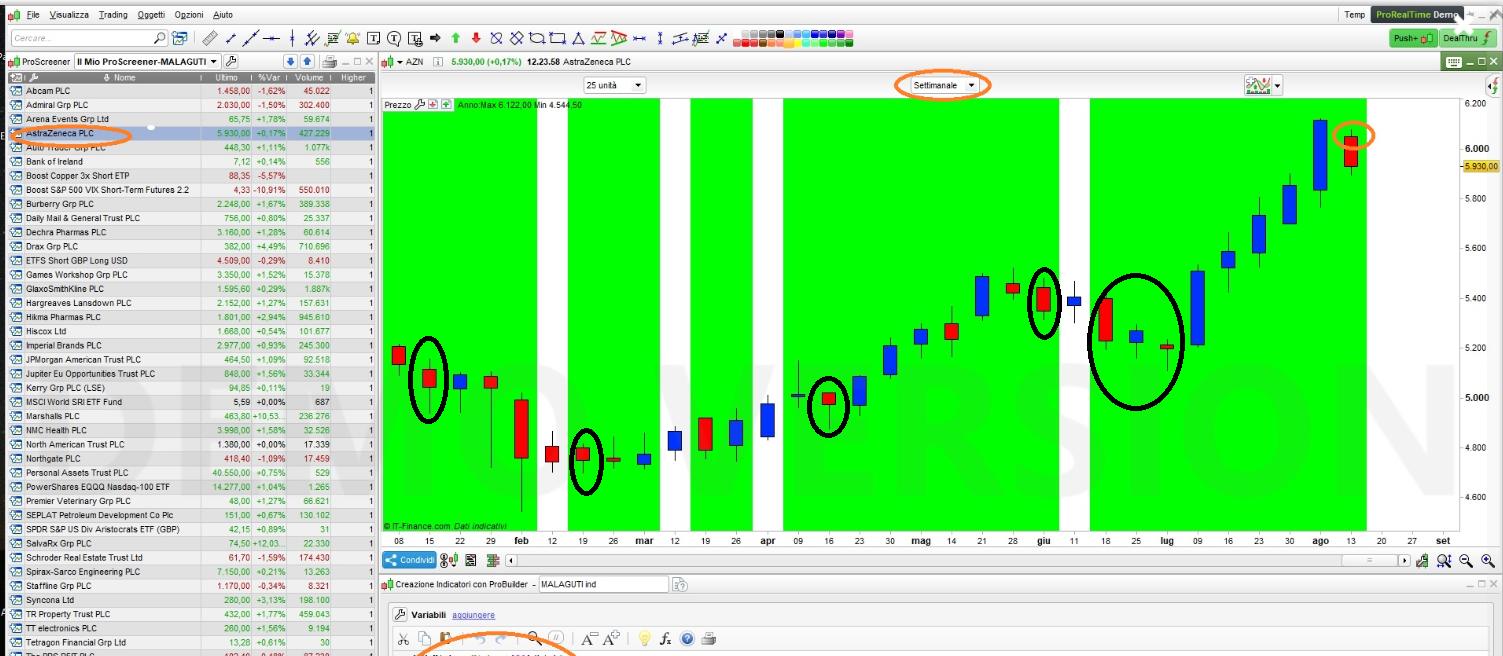Select the vertical line tool
This screenshot has height=656, width=1503.
pyautogui.click(x=292, y=38)
